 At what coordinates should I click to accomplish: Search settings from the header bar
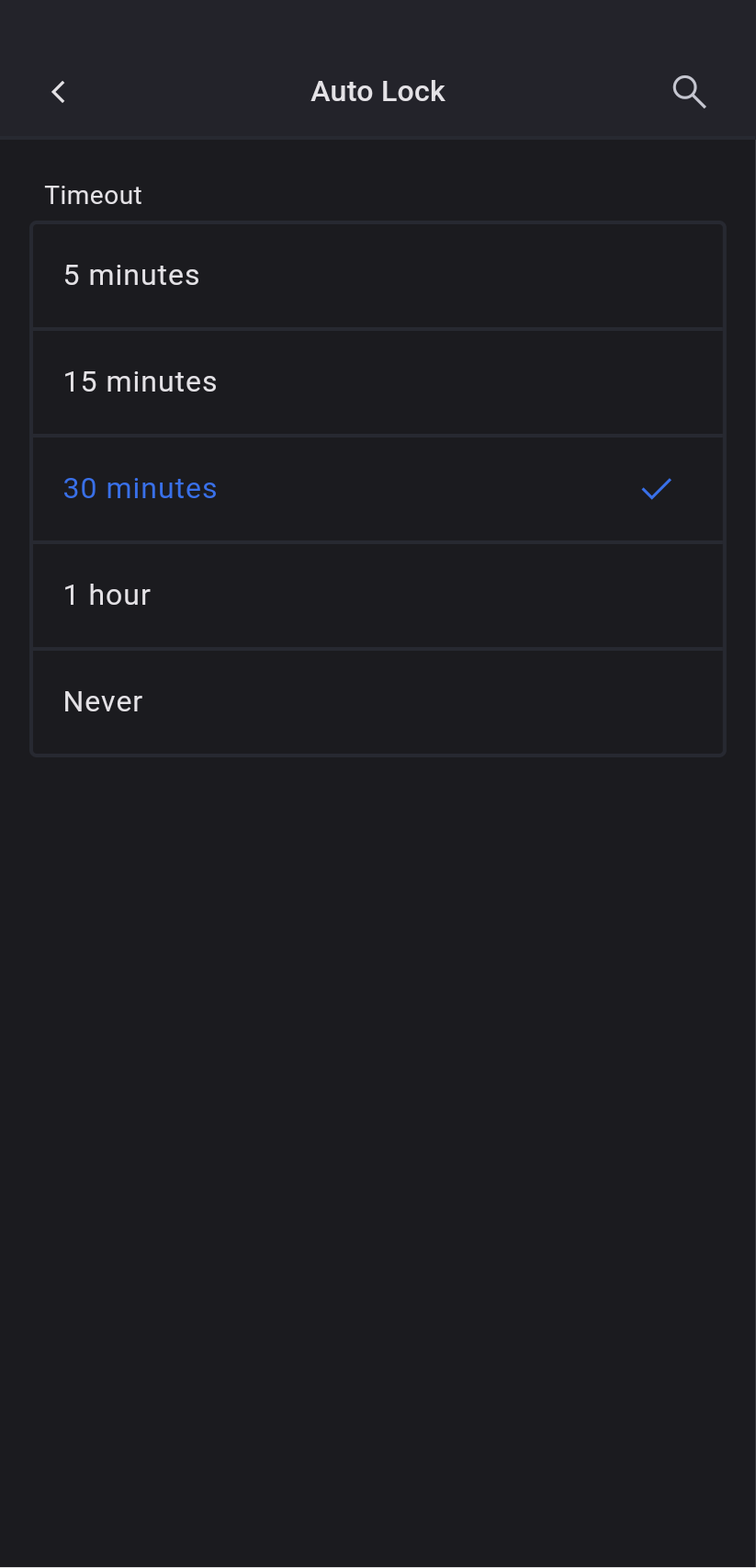[689, 92]
